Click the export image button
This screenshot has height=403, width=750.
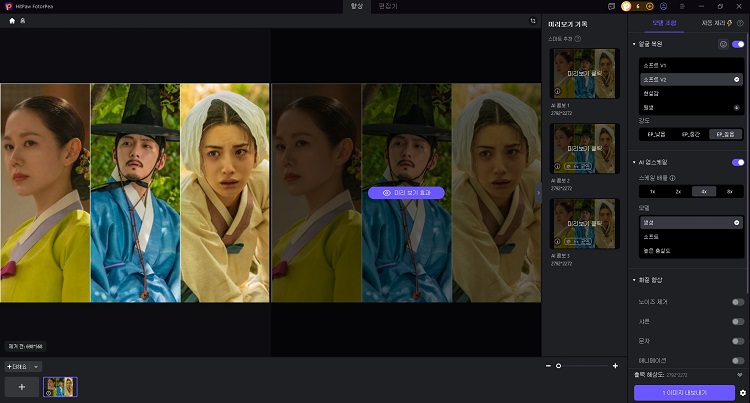point(684,392)
